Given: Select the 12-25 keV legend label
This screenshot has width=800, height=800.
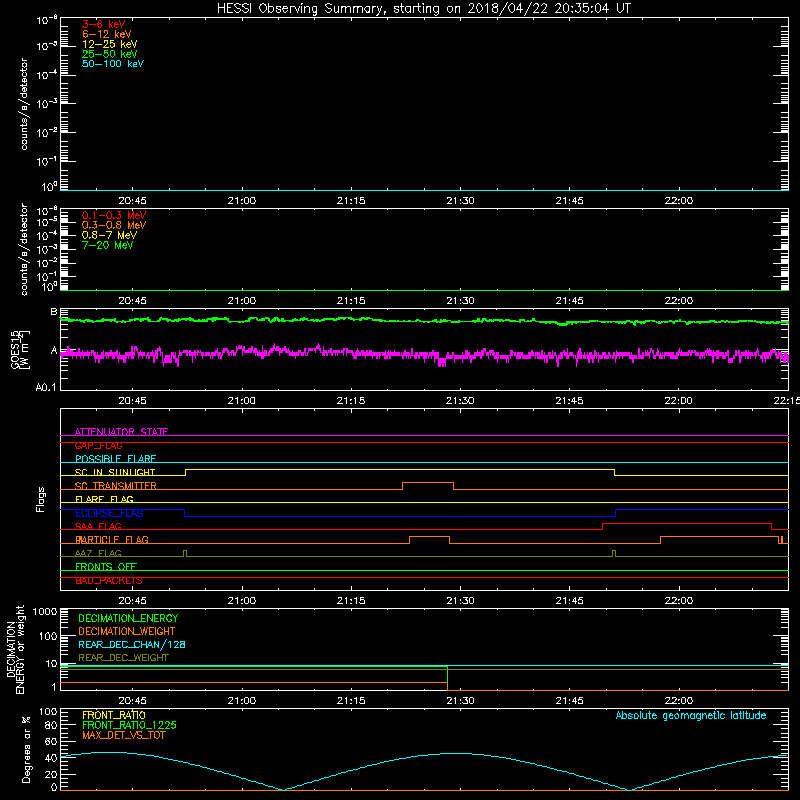Looking at the screenshot, I should (110, 44).
